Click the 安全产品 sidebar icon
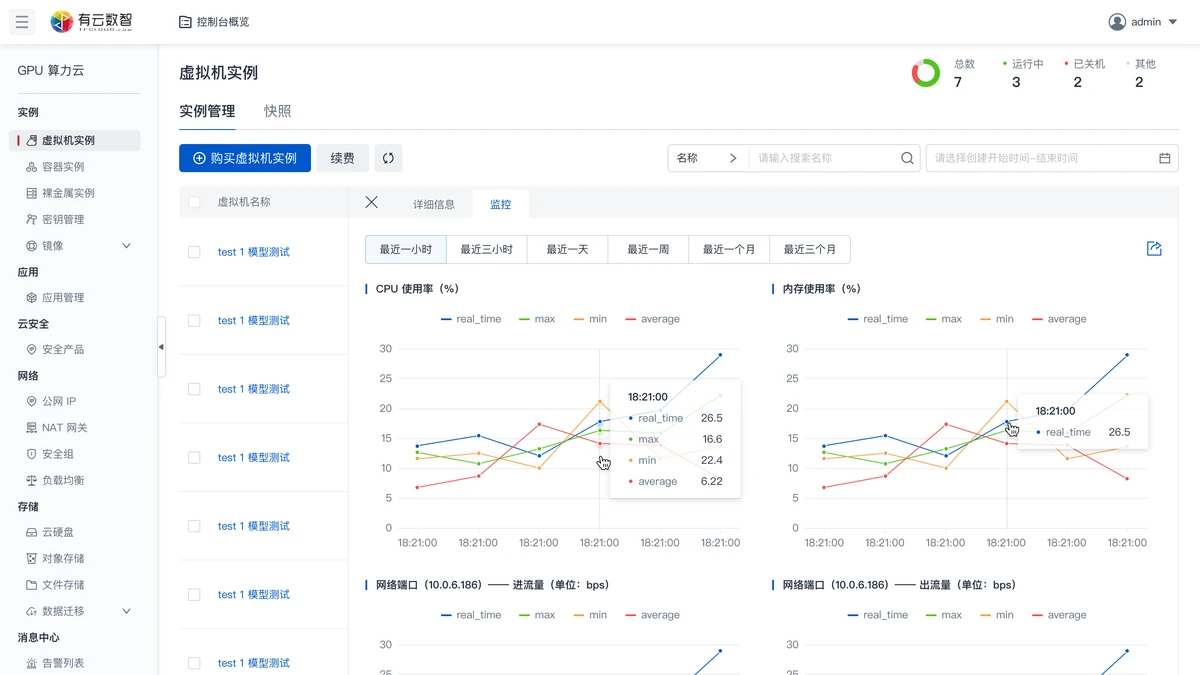This screenshot has height=675, width=1200. point(32,349)
